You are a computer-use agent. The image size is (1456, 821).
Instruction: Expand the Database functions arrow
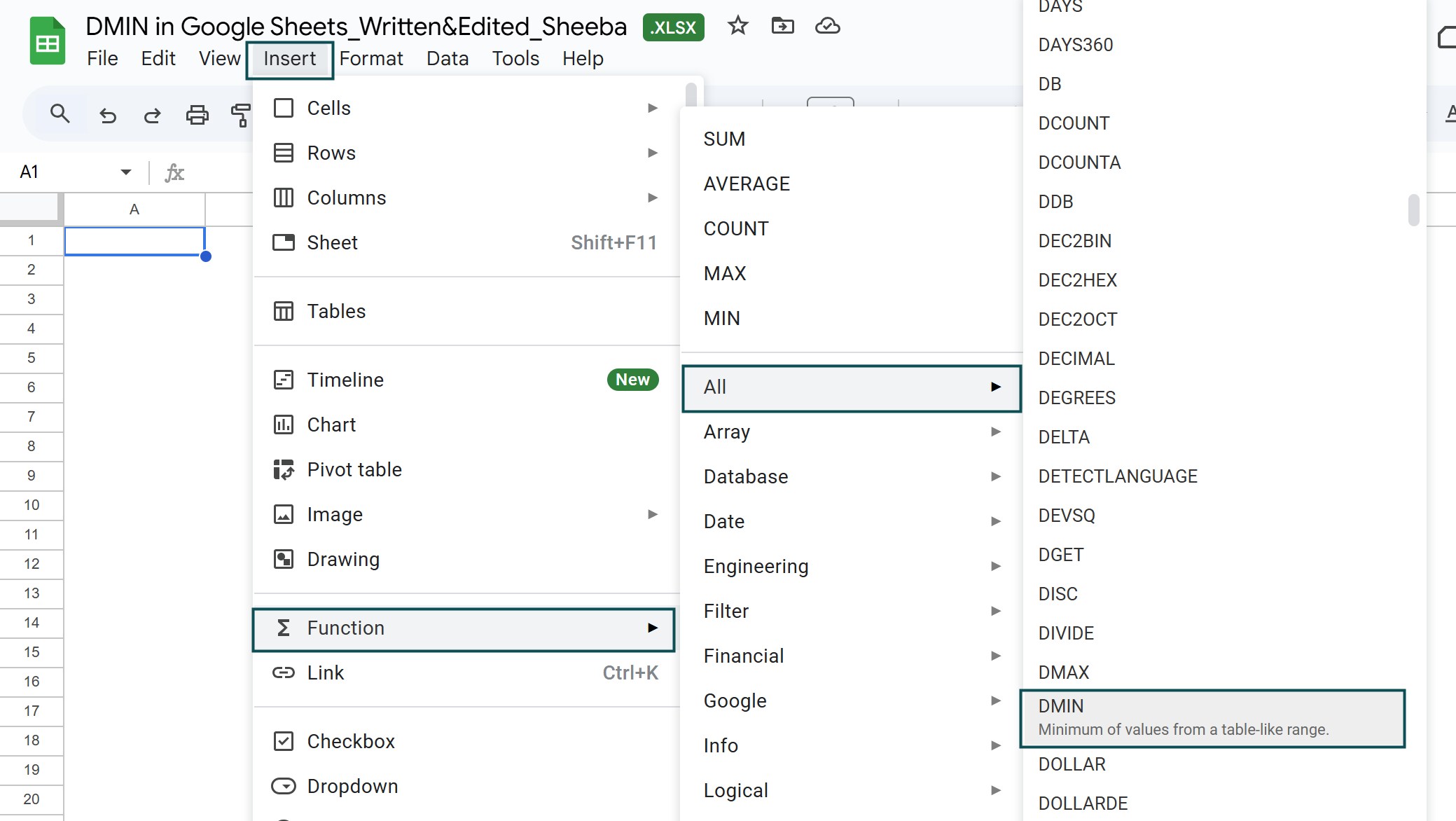pos(996,476)
